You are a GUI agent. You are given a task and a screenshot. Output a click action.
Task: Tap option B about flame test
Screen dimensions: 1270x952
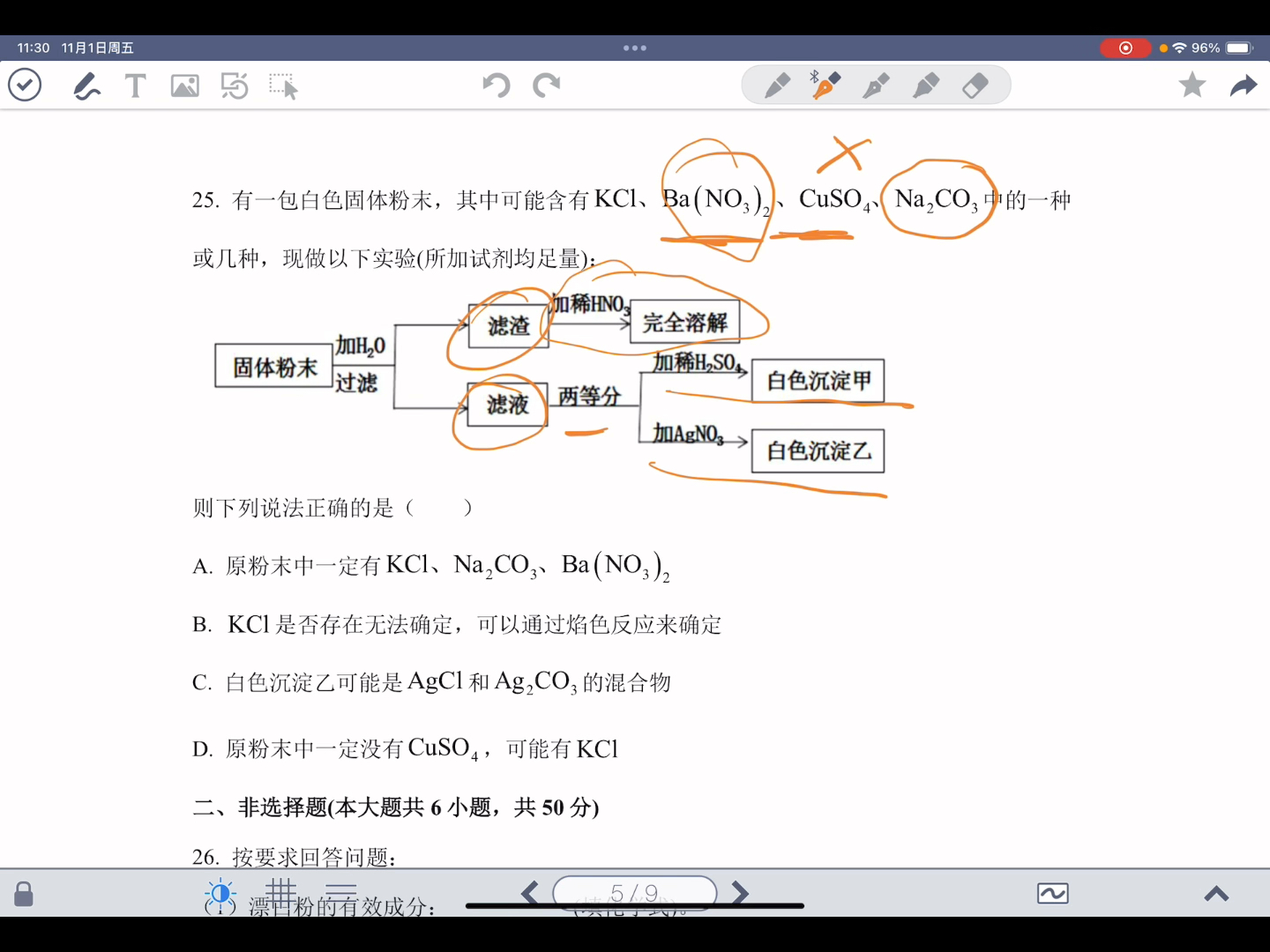click(x=457, y=625)
